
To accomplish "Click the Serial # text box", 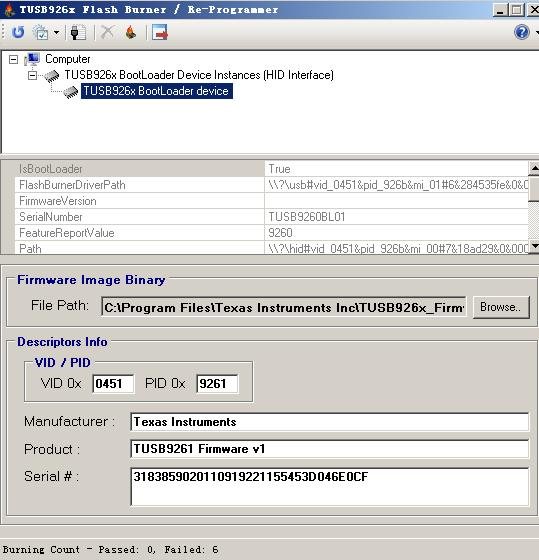I will [329, 487].
